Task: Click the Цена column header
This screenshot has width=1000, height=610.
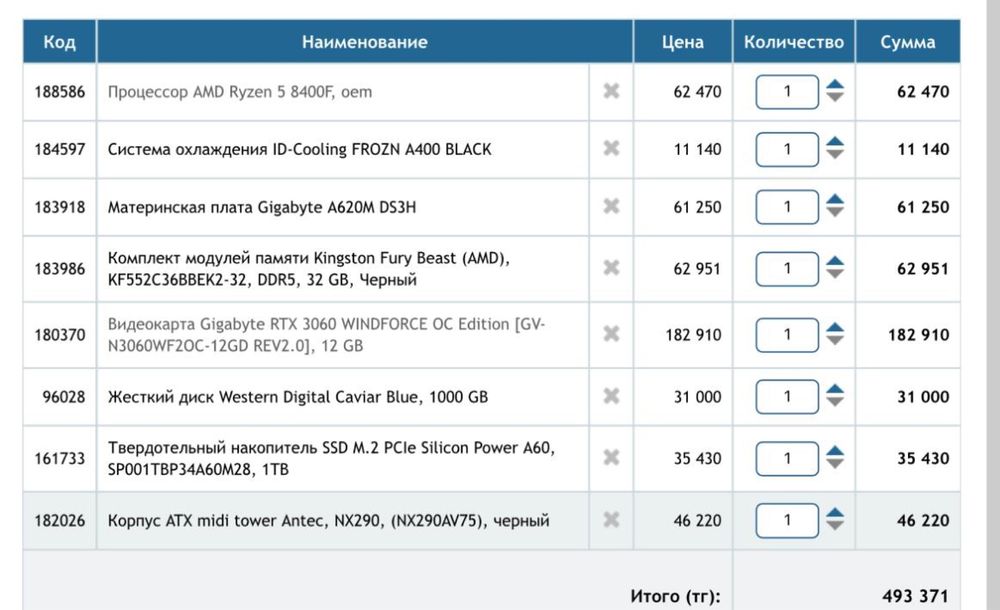Action: 683,41
